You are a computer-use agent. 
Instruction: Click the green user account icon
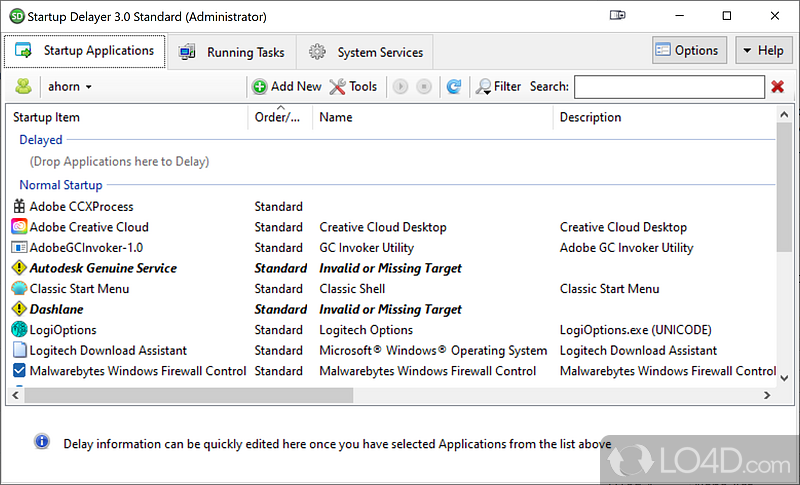tap(22, 87)
